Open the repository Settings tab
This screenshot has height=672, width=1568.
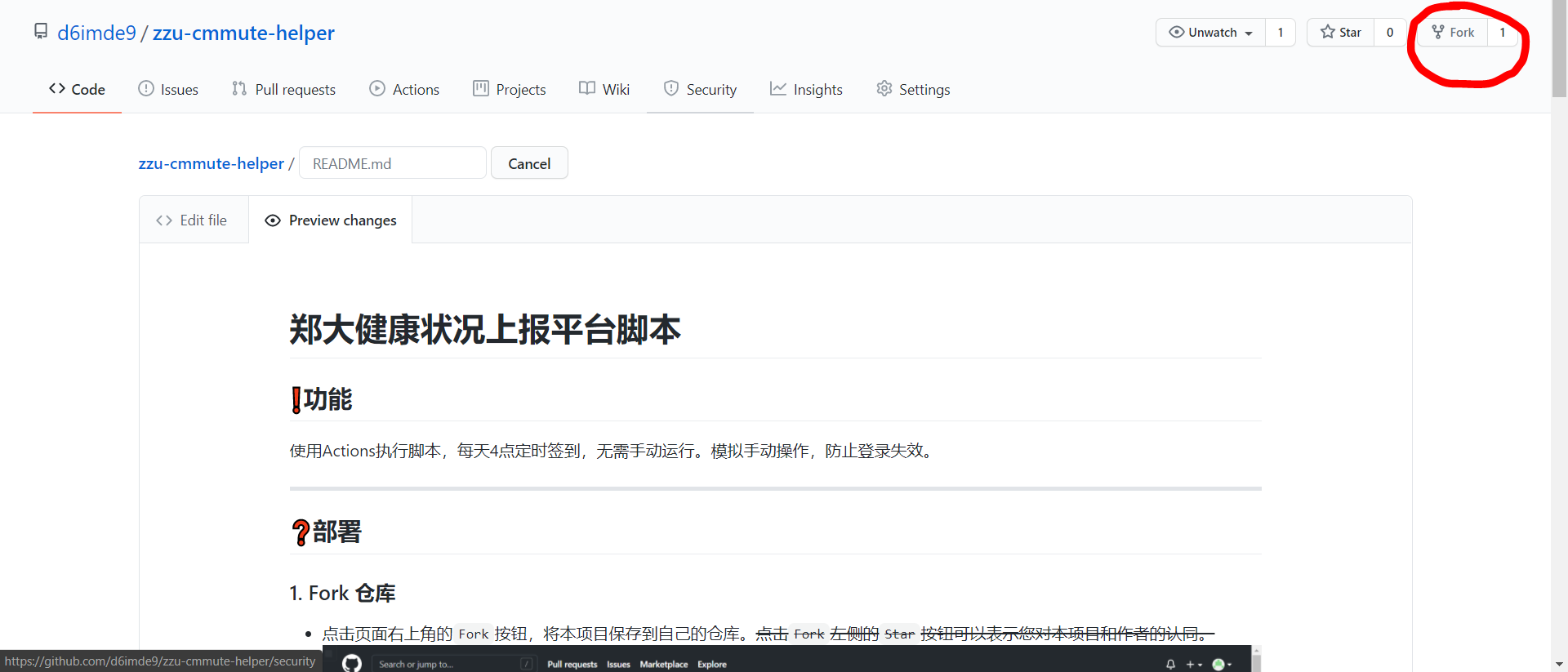pos(913,89)
